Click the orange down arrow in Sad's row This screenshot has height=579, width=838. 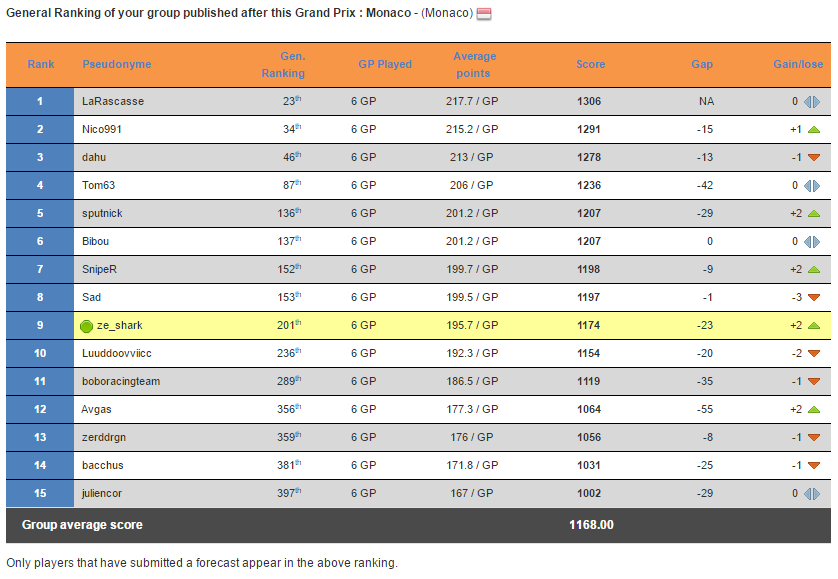pos(813,297)
